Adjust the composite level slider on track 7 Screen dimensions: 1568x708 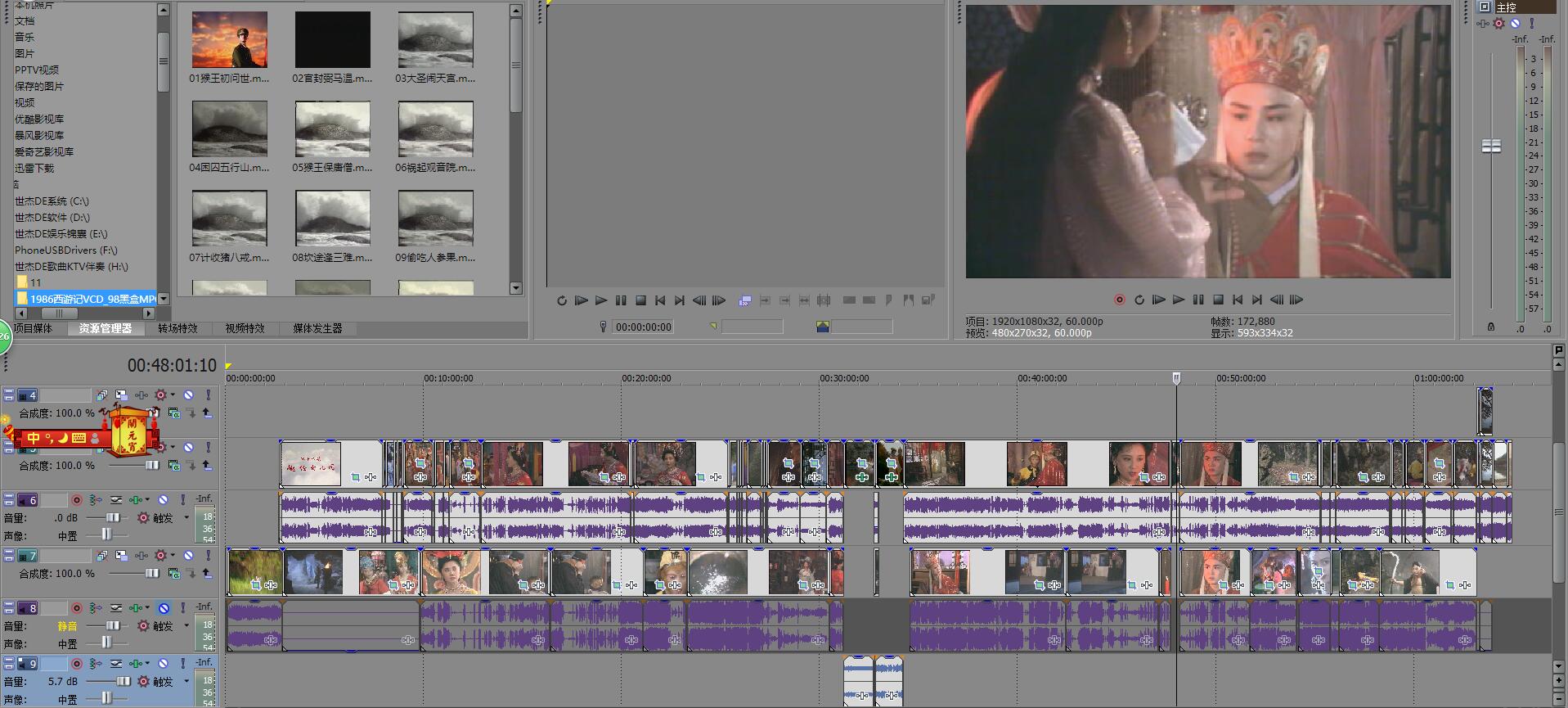pos(152,574)
